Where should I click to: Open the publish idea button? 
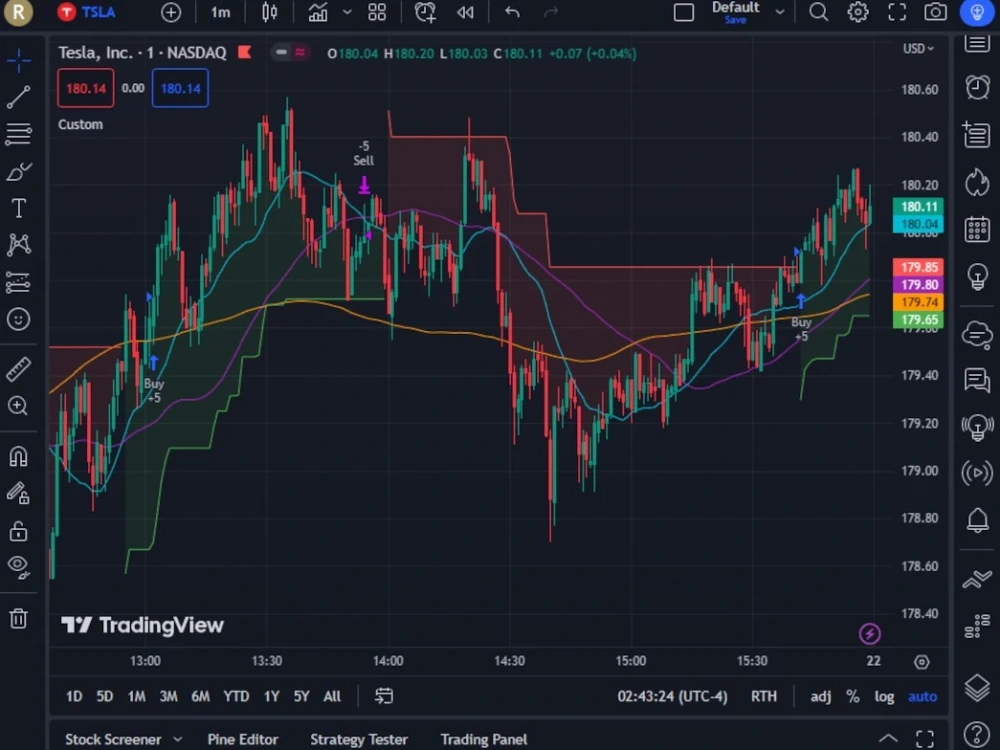tap(977, 12)
